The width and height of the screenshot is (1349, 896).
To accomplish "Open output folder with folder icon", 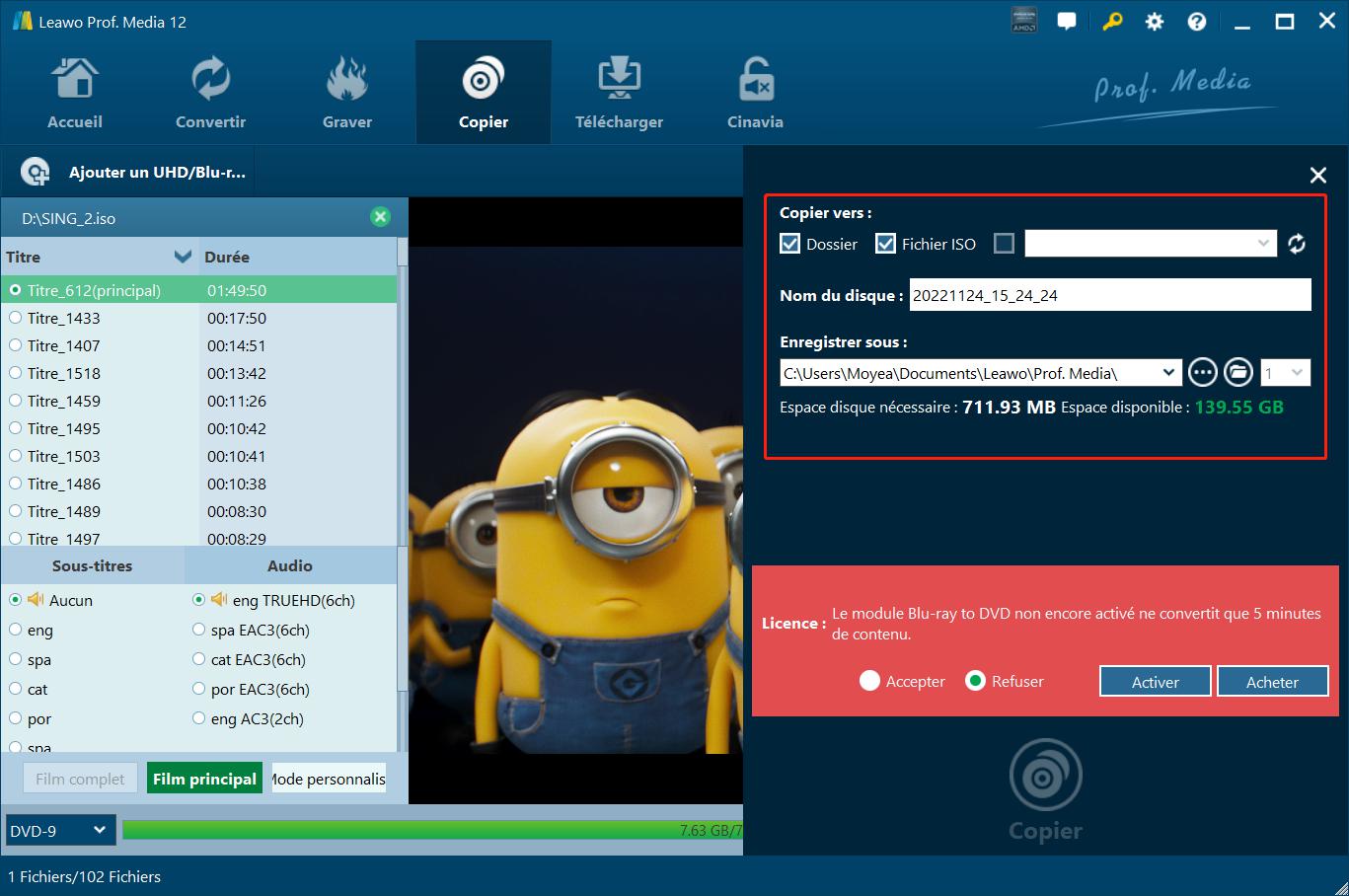I will click(x=1237, y=373).
